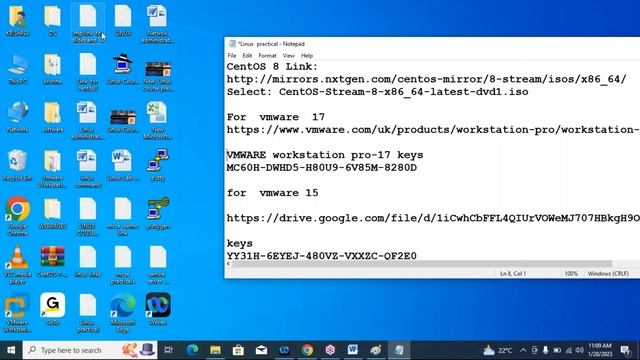Click the Notepad title bar icon
Viewport: 640px width, 360px height.
[232, 44]
